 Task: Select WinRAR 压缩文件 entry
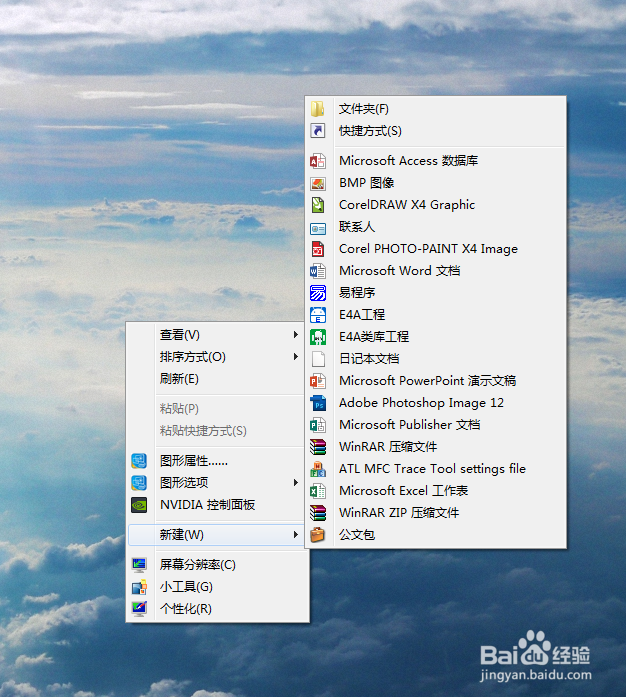click(436, 447)
